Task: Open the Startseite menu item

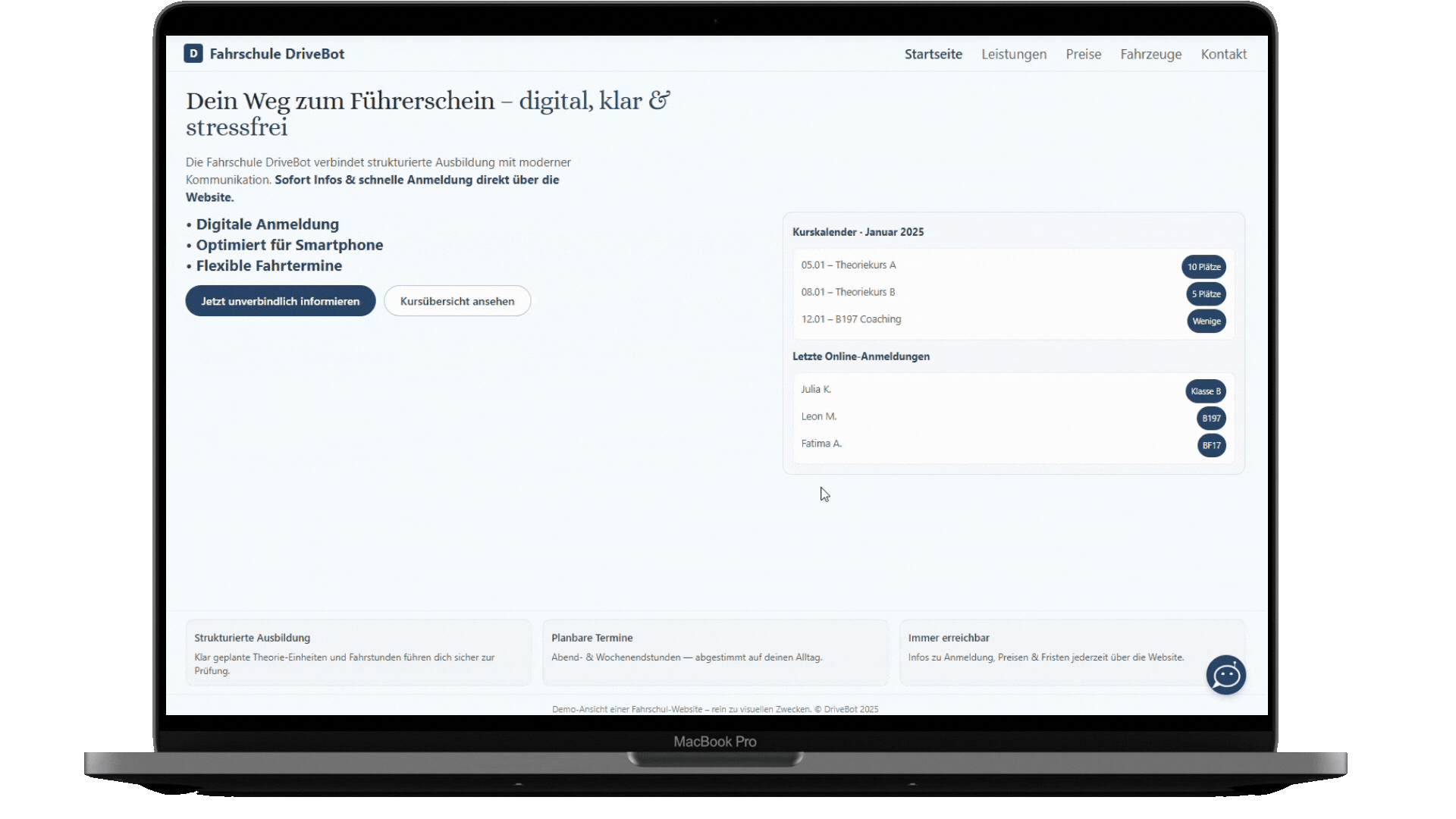Action: [933, 54]
